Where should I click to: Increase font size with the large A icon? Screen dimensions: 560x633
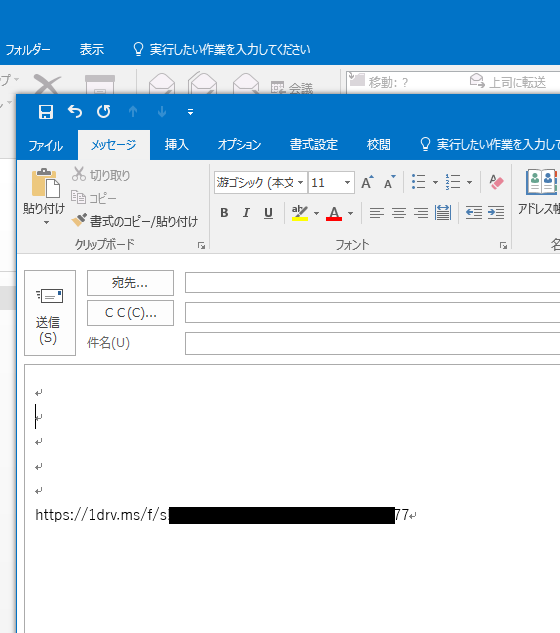367,182
